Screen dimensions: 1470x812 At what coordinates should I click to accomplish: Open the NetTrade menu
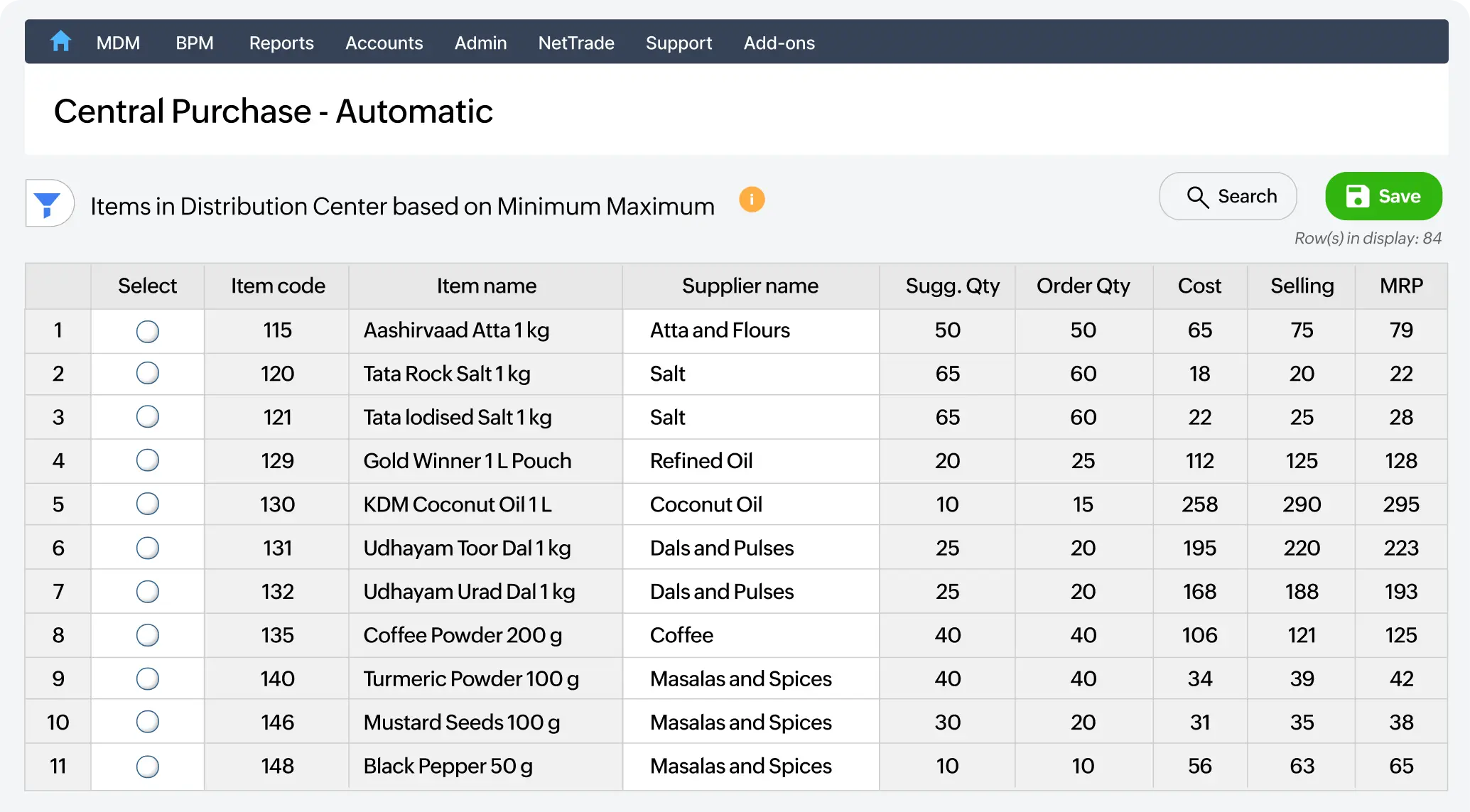tap(575, 43)
